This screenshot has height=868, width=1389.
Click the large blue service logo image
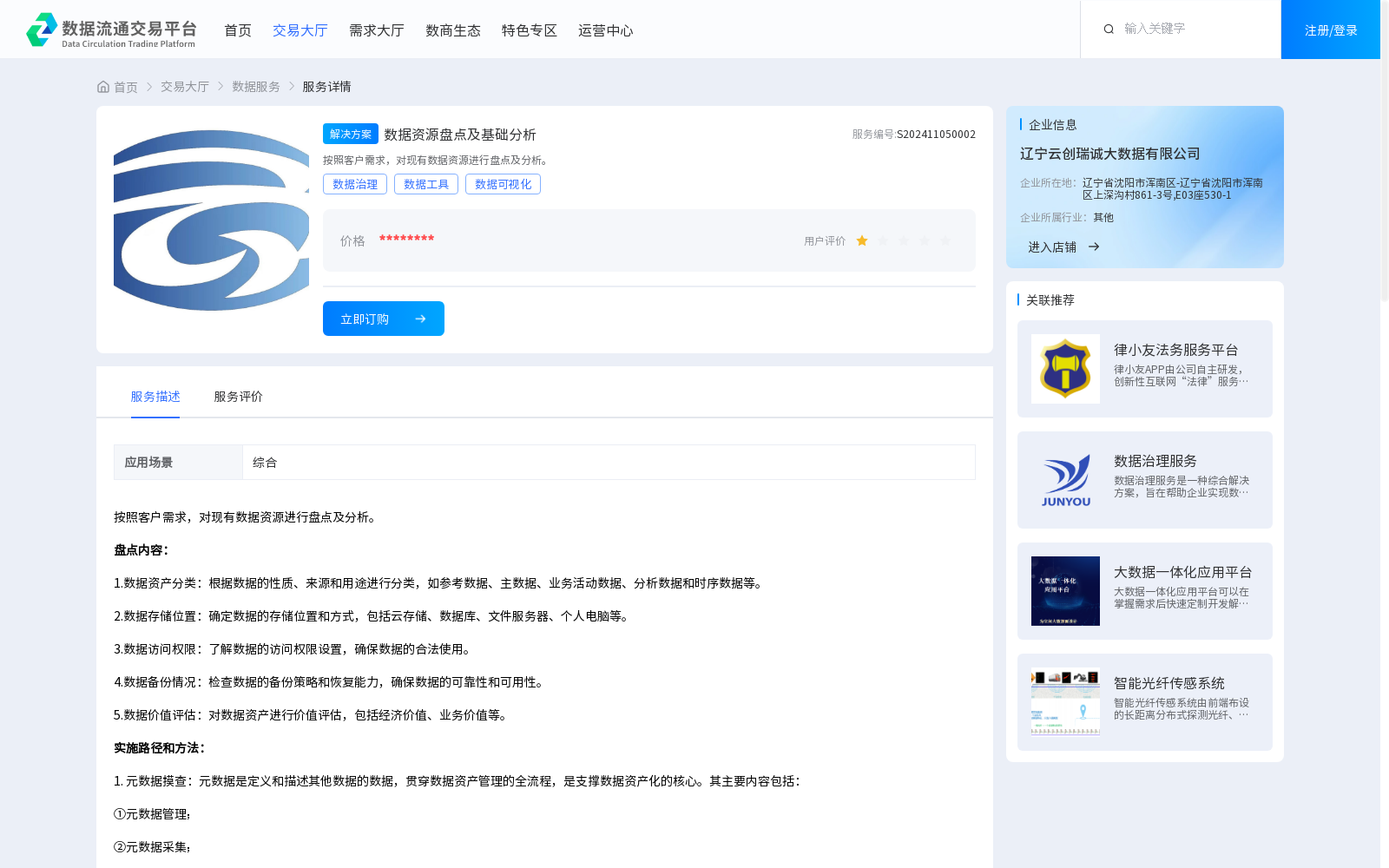[211, 220]
